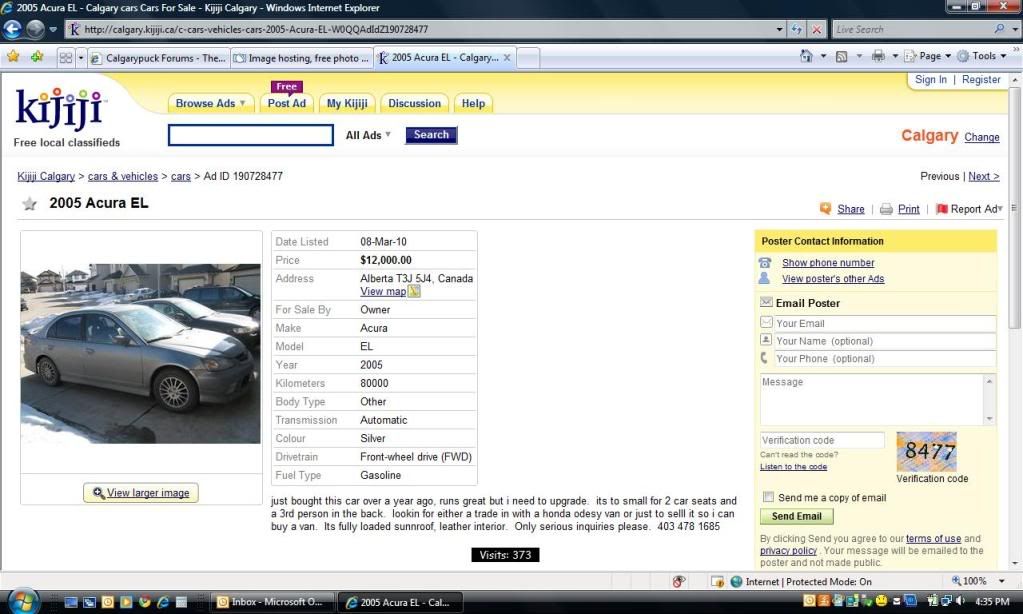The height and width of the screenshot is (614, 1023).
Task: Open the All Ads category dropdown
Action: [368, 135]
